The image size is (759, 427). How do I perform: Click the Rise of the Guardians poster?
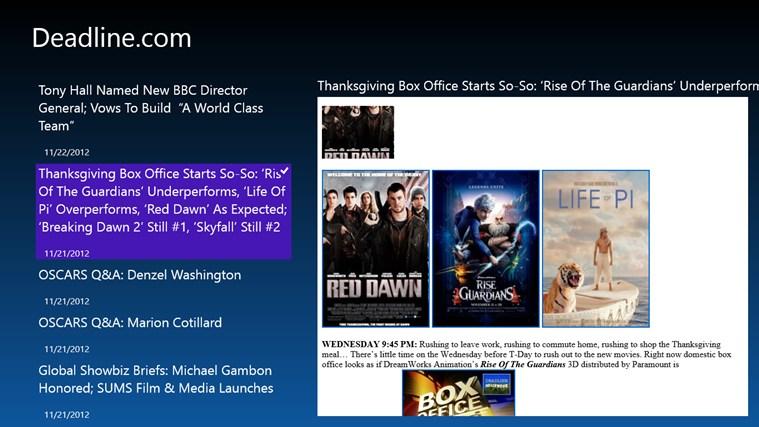point(486,248)
